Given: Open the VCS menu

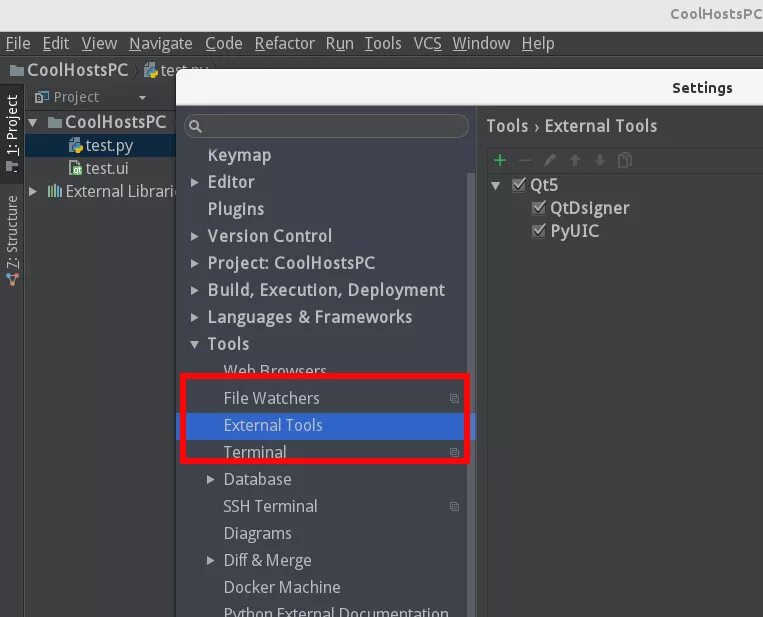Looking at the screenshot, I should pyautogui.click(x=427, y=43).
